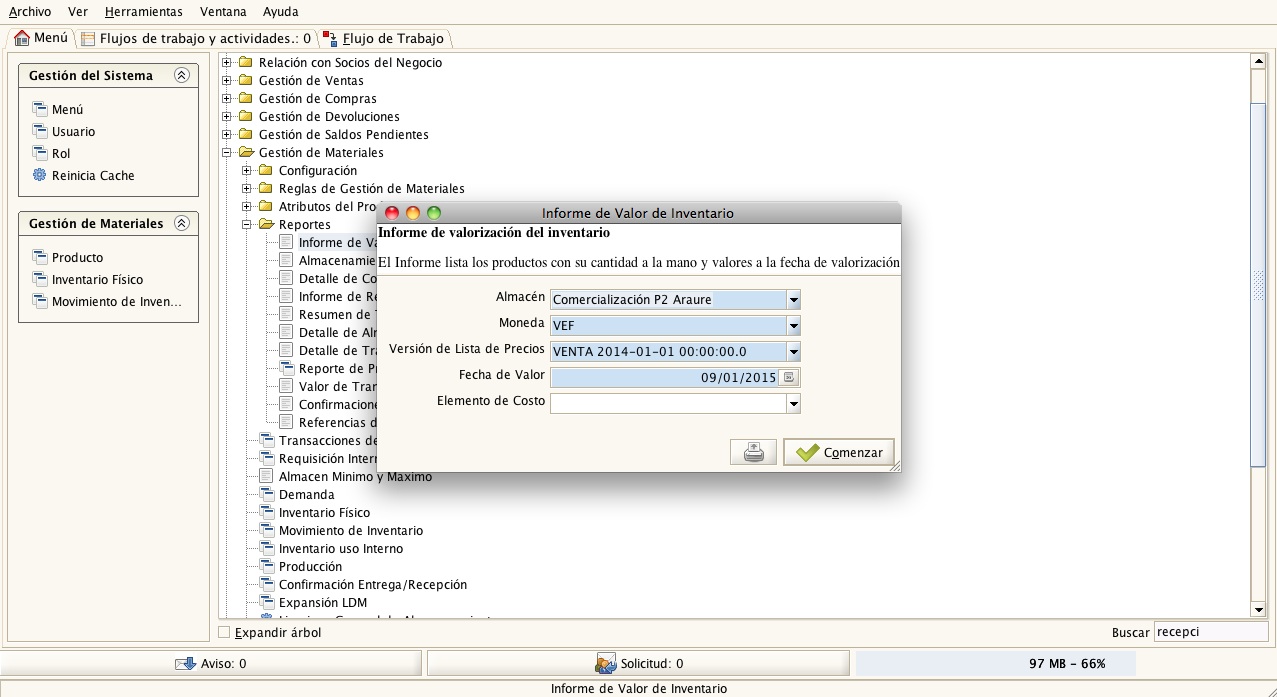Click the Reportes open folder icon

click(x=266, y=224)
